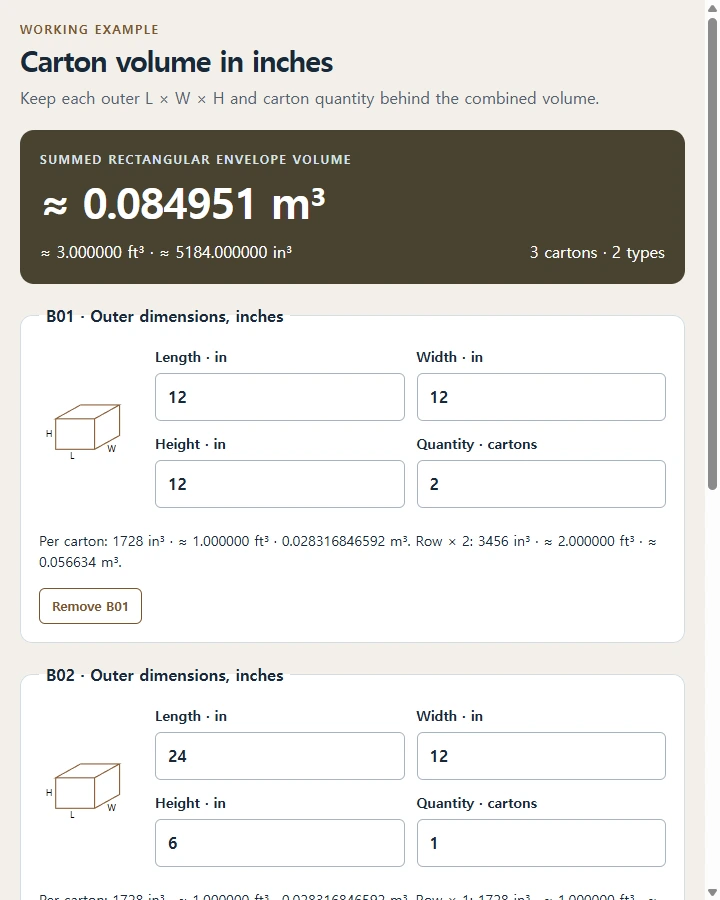Click the B02 'Height · in' label
720x900 pixels.
pyautogui.click(x=190, y=803)
